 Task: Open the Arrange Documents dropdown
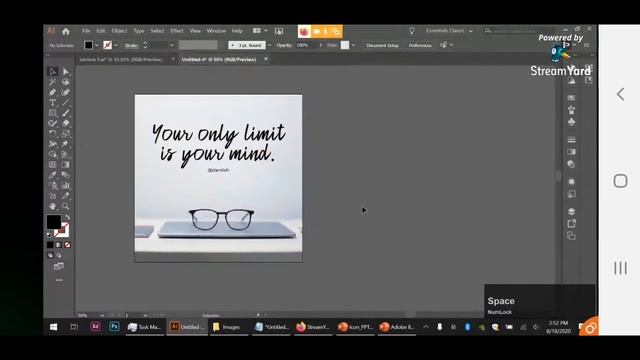260,31
